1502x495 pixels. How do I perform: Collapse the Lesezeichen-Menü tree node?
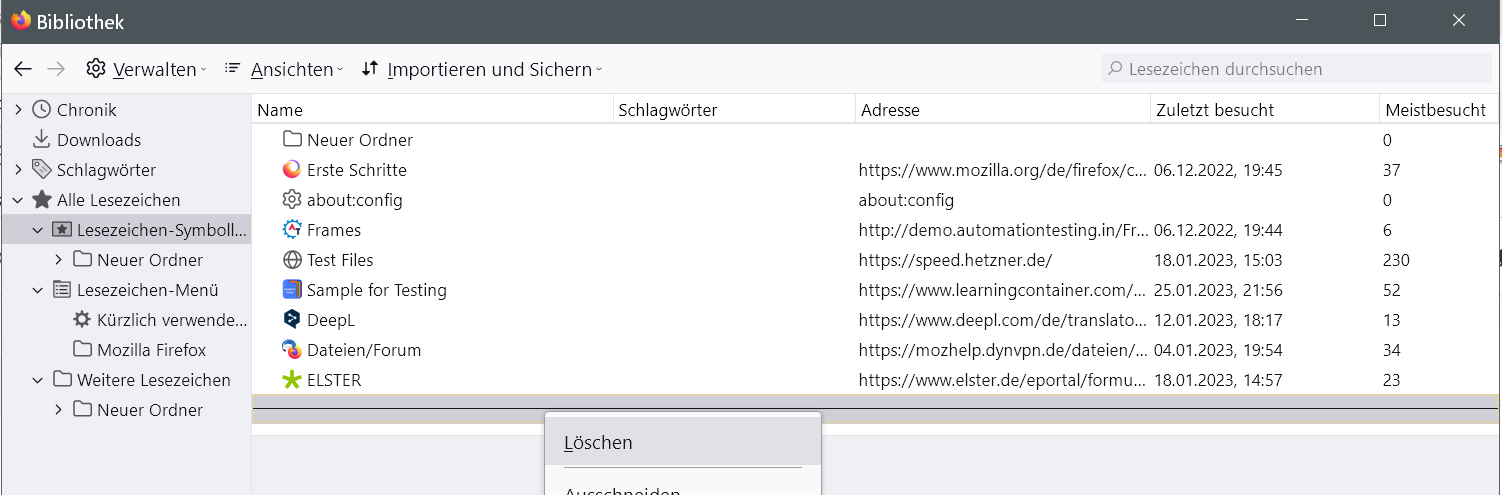coord(38,290)
